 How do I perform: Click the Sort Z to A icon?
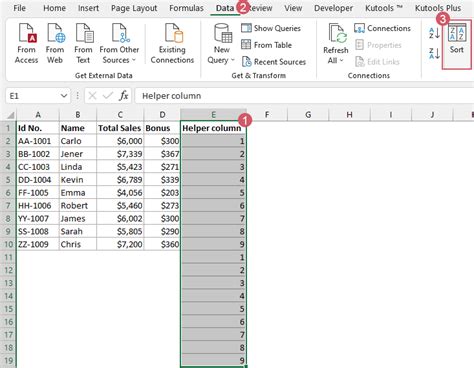tap(434, 53)
